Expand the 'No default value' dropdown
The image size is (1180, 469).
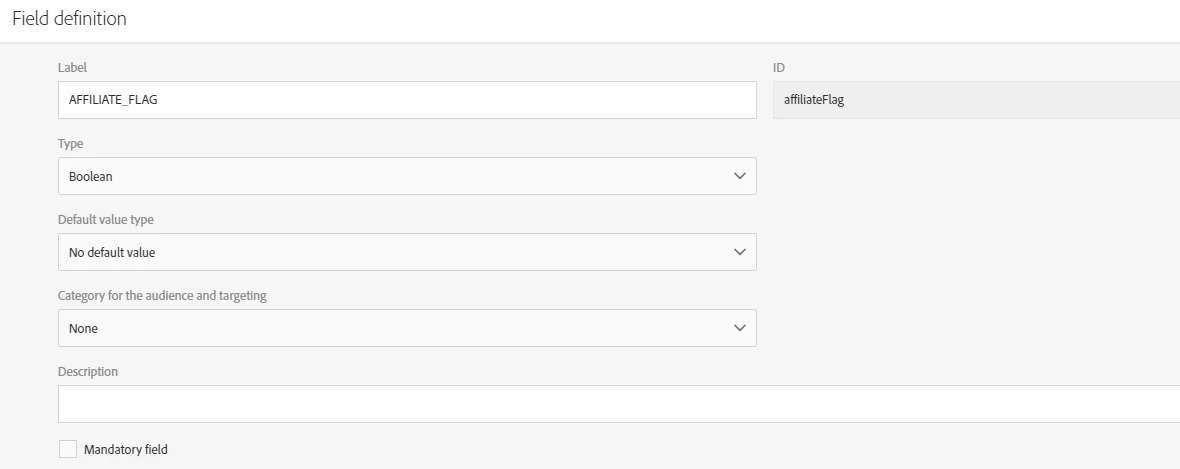pos(400,252)
